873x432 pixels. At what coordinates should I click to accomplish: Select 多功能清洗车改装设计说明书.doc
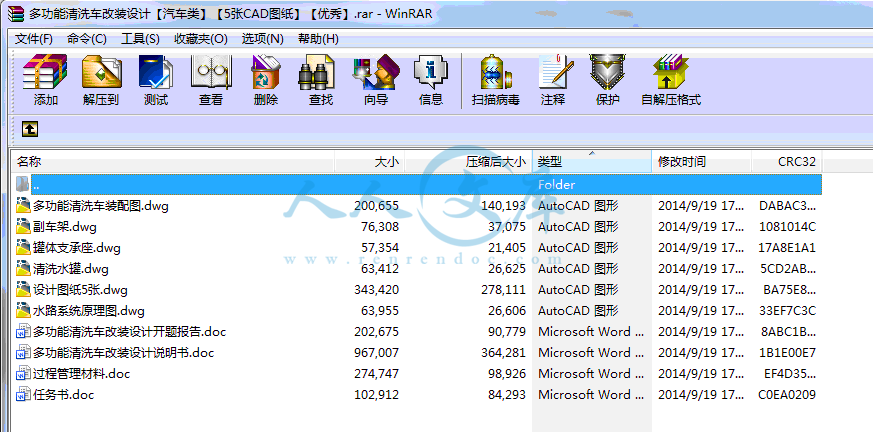click(124, 353)
